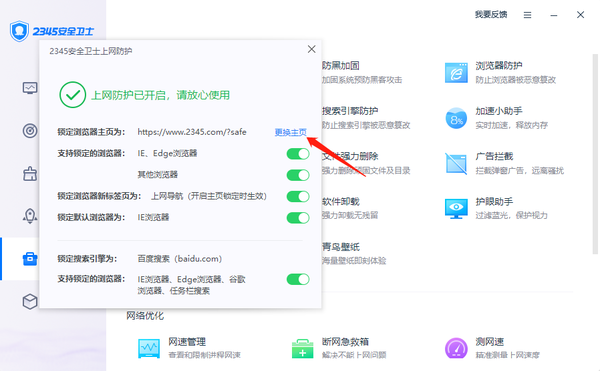The height and width of the screenshot is (371, 600).
Task: Click 测网速 title text
Action: (489, 342)
